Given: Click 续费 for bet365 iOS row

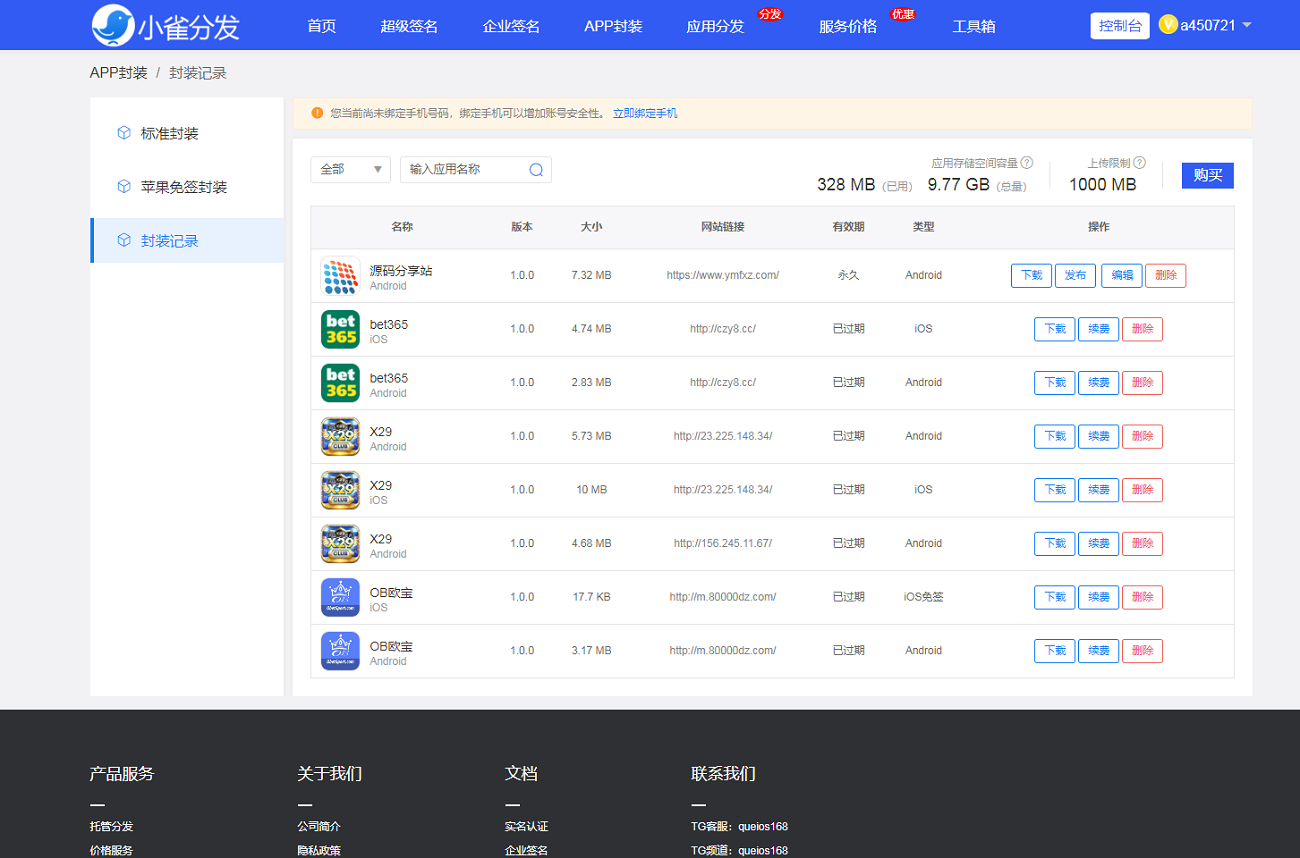Looking at the screenshot, I should coord(1098,329).
